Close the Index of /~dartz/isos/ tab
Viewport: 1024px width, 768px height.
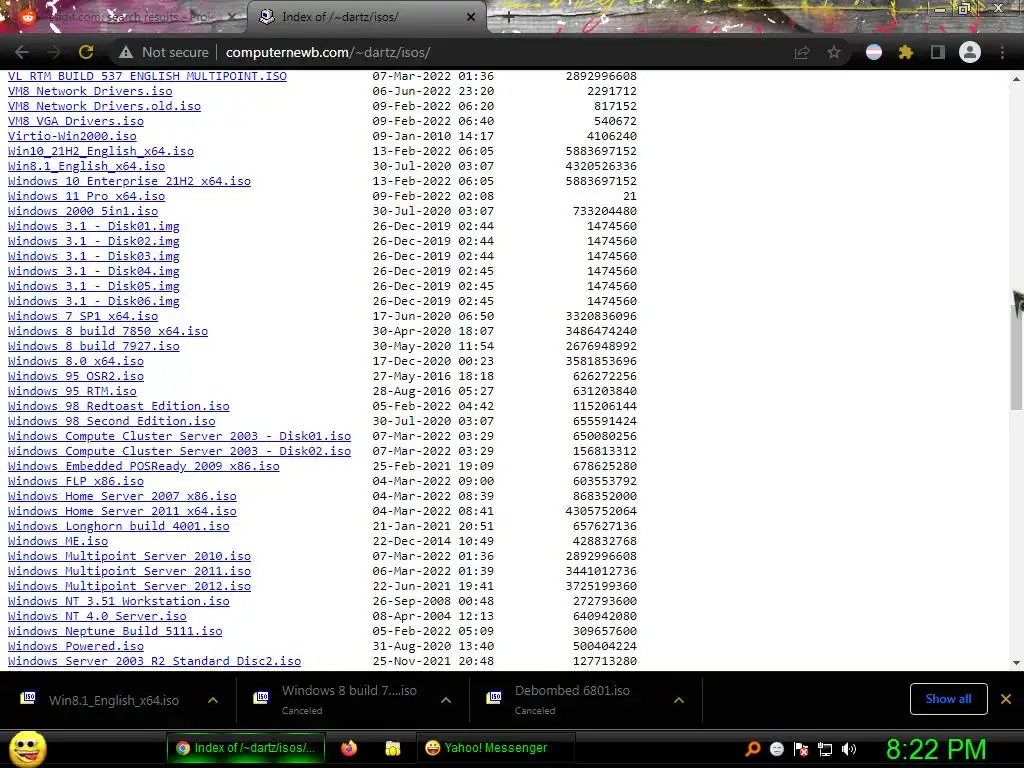click(x=471, y=17)
